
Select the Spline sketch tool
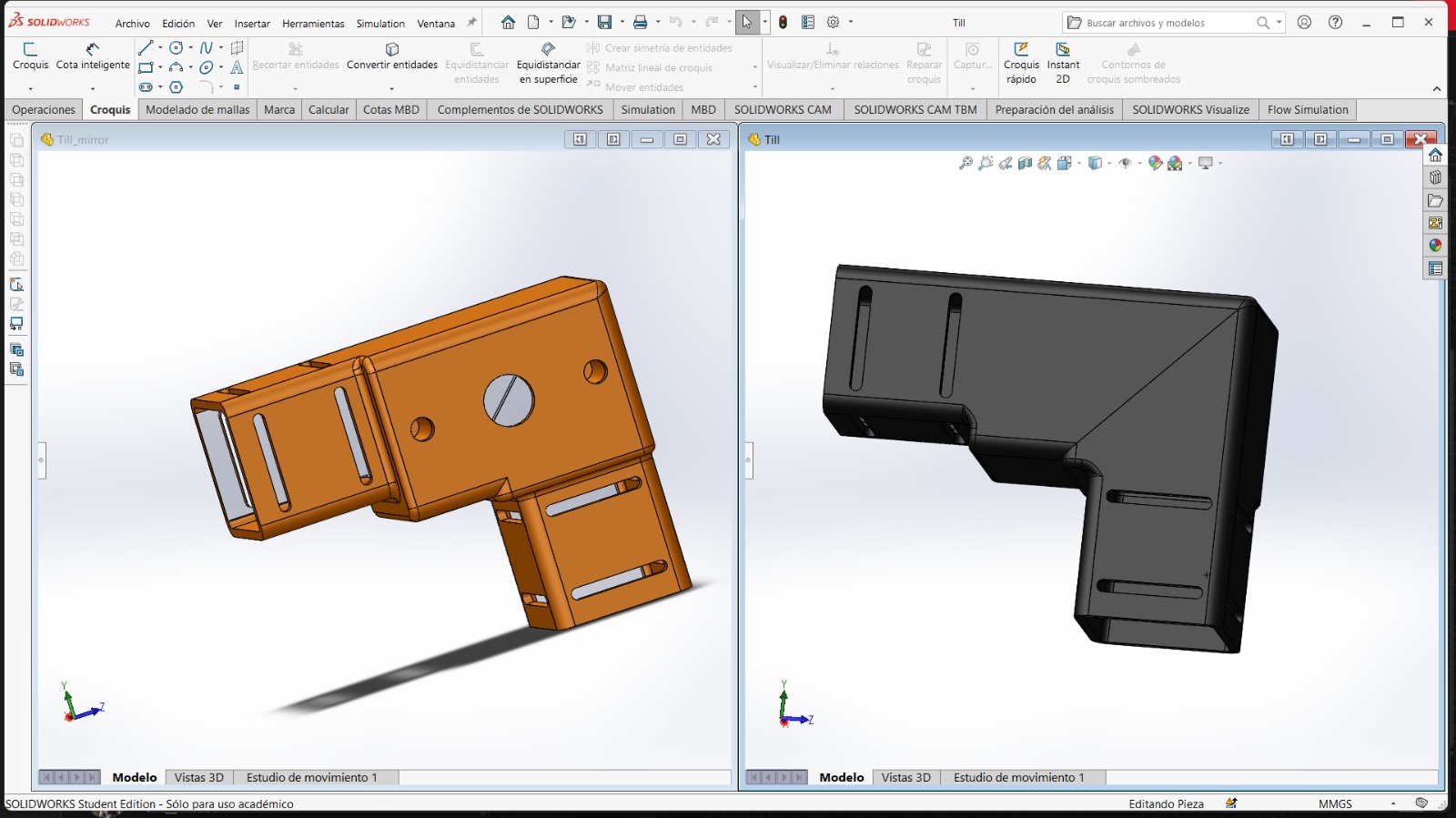207,47
